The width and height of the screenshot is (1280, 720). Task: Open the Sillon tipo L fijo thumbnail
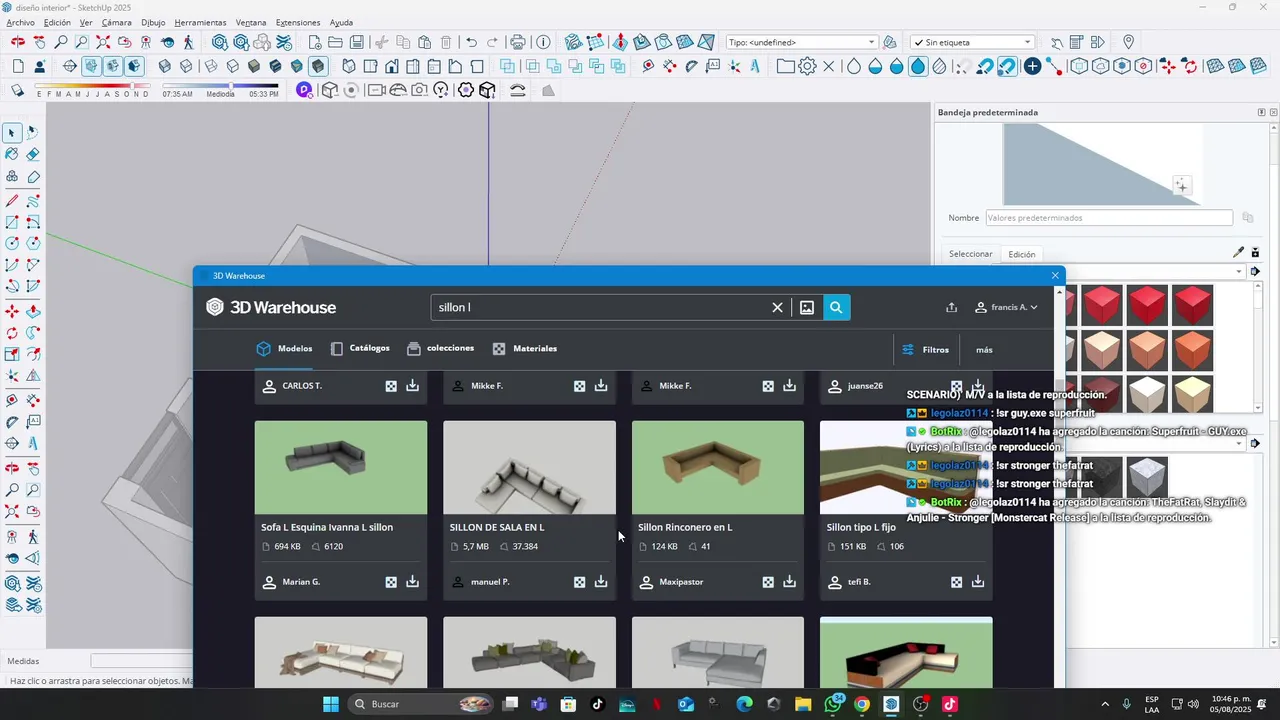point(906,467)
